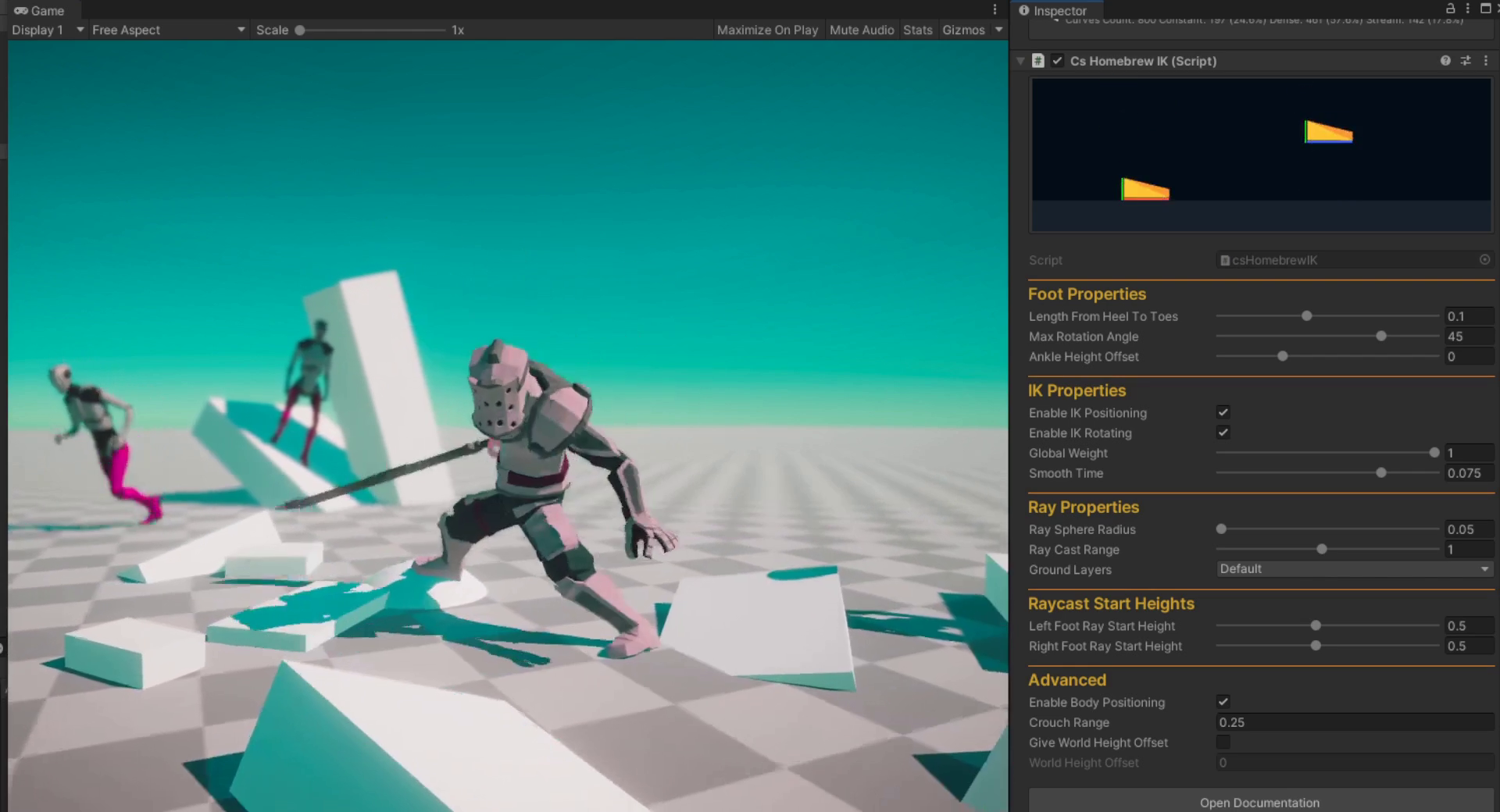Image resolution: width=1500 pixels, height=812 pixels.
Task: Adjust Max Rotation Angle slider
Action: pos(1327,337)
